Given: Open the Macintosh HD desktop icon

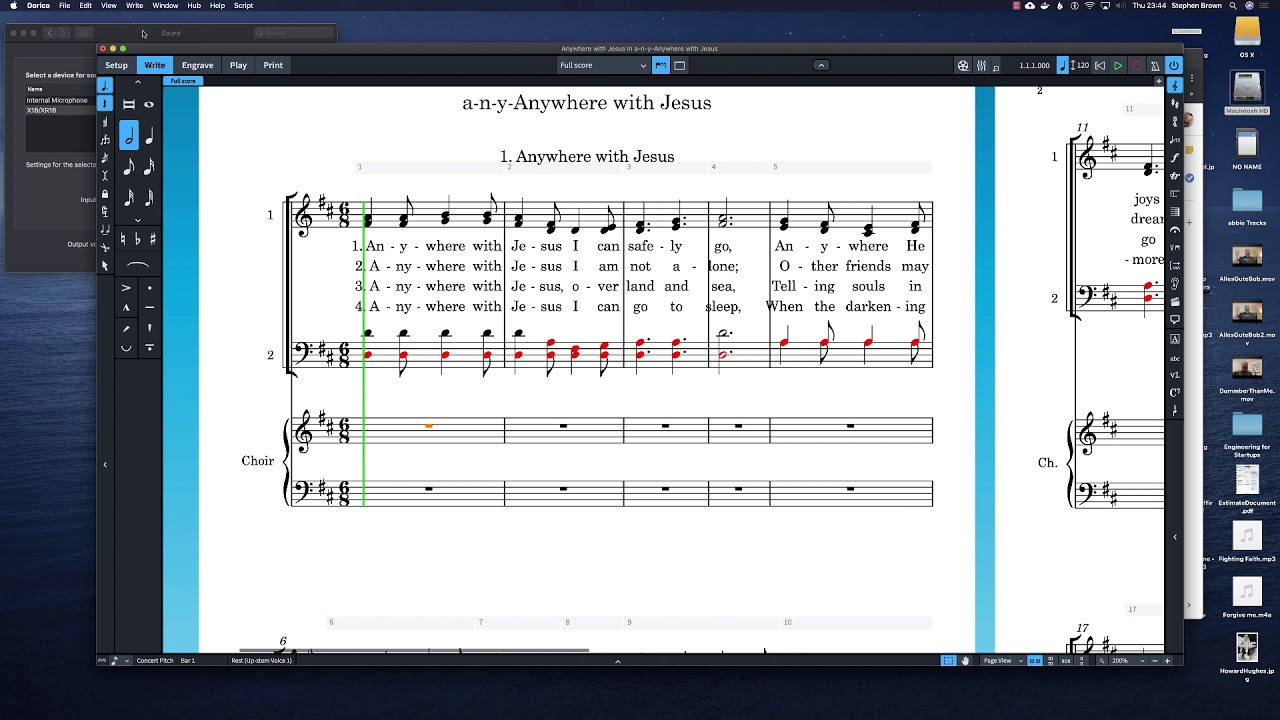Looking at the screenshot, I should click(1247, 94).
